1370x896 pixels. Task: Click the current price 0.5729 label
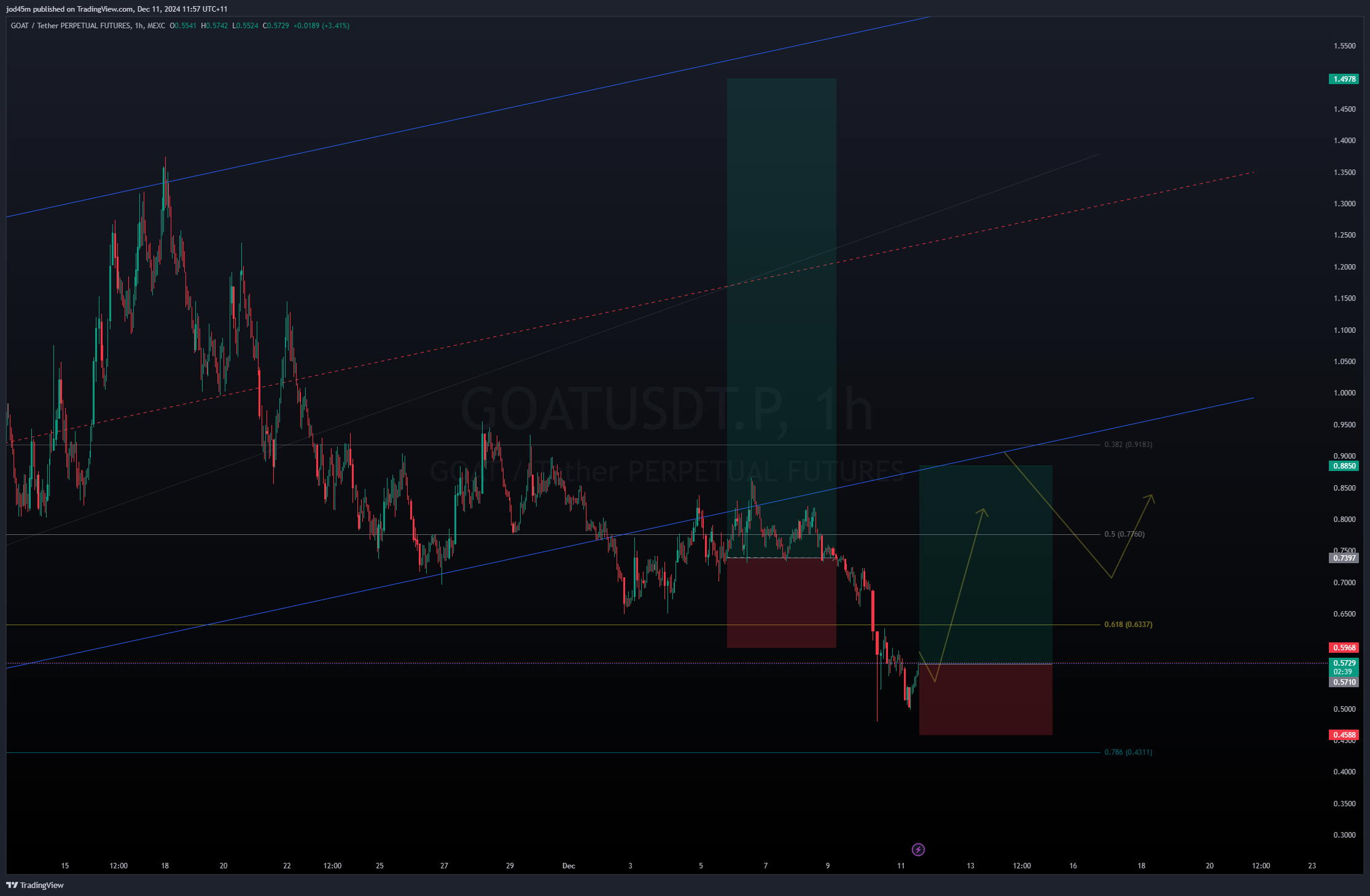[1344, 663]
